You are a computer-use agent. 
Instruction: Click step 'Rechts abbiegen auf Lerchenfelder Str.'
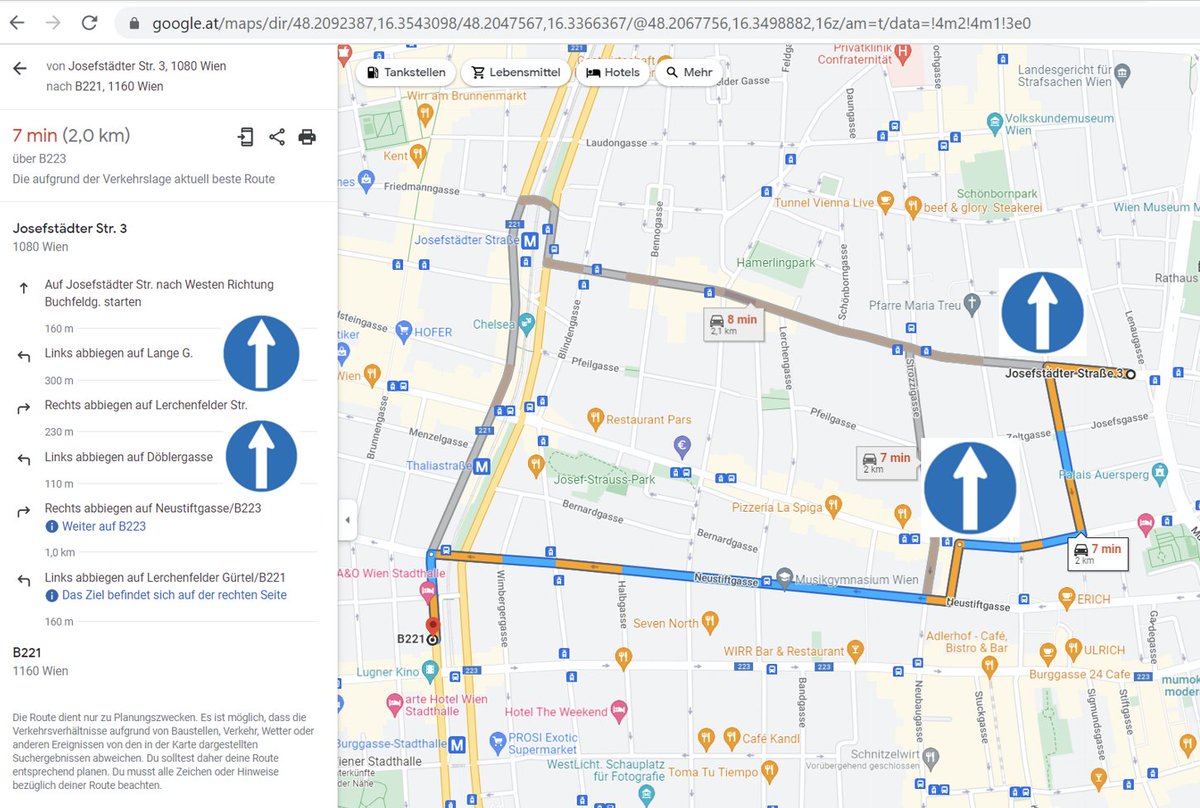coord(146,405)
